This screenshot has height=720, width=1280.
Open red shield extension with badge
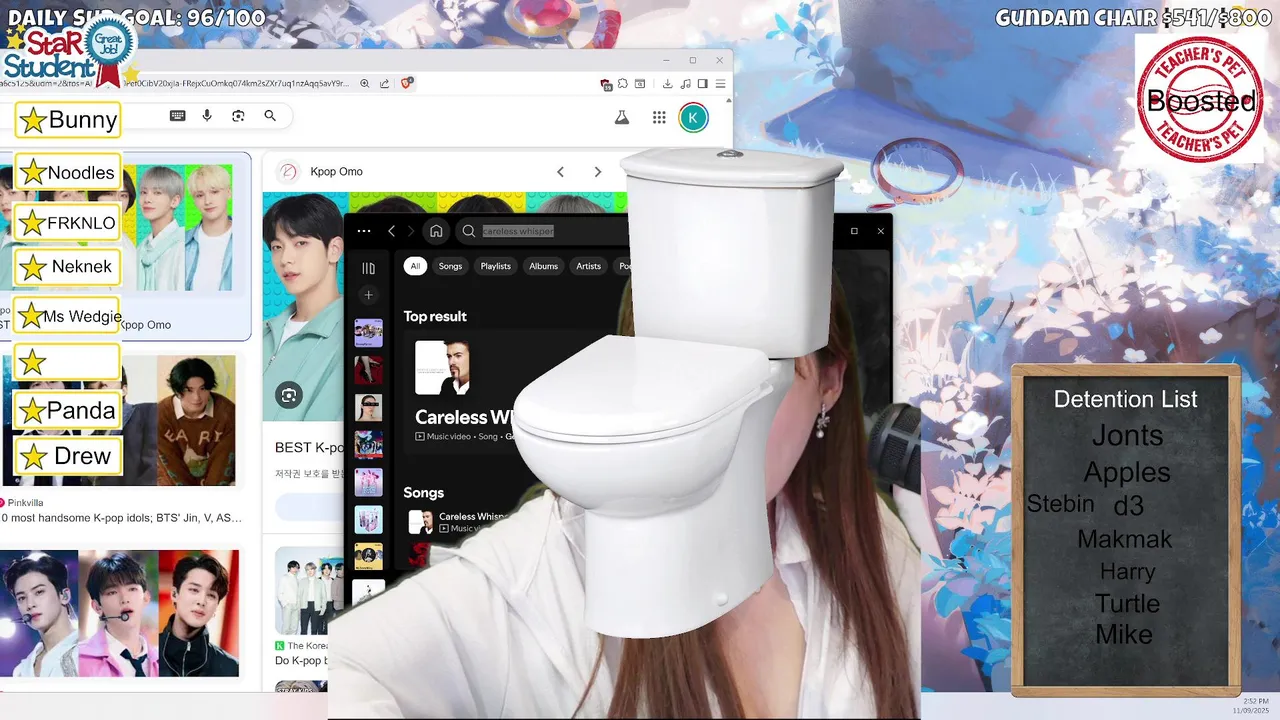tap(606, 85)
